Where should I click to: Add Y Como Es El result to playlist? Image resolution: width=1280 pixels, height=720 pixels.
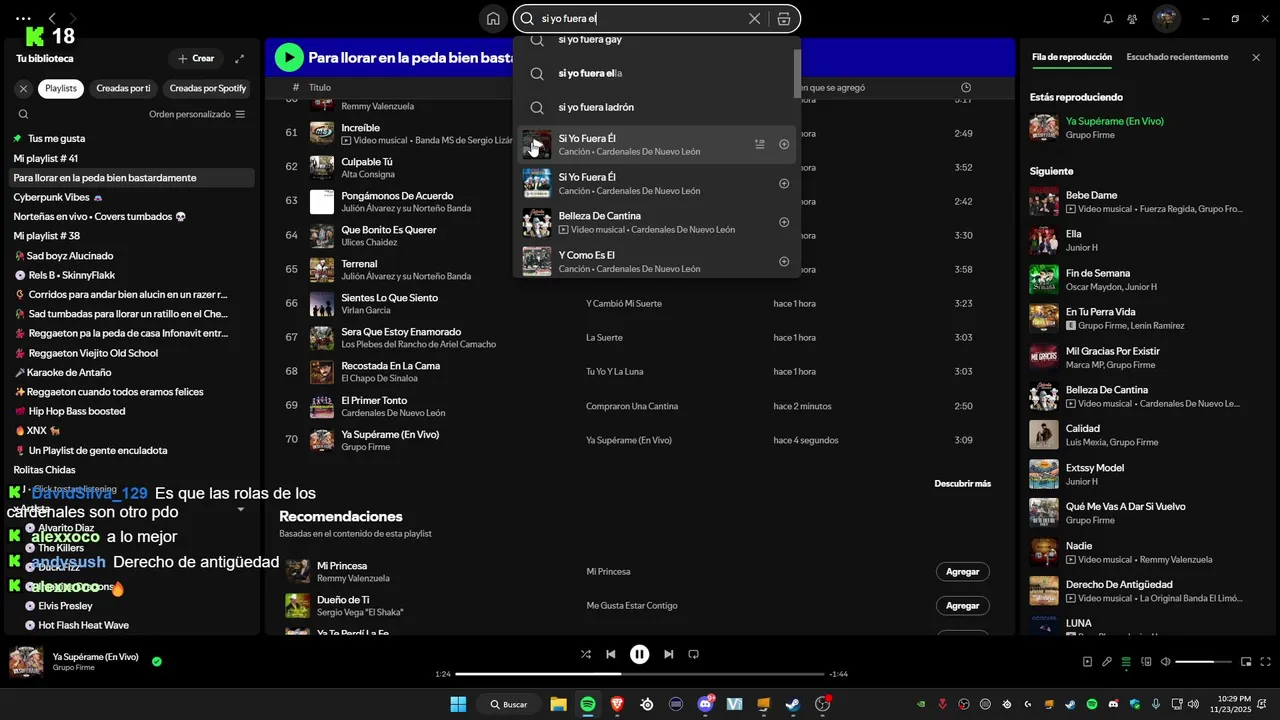click(784, 261)
